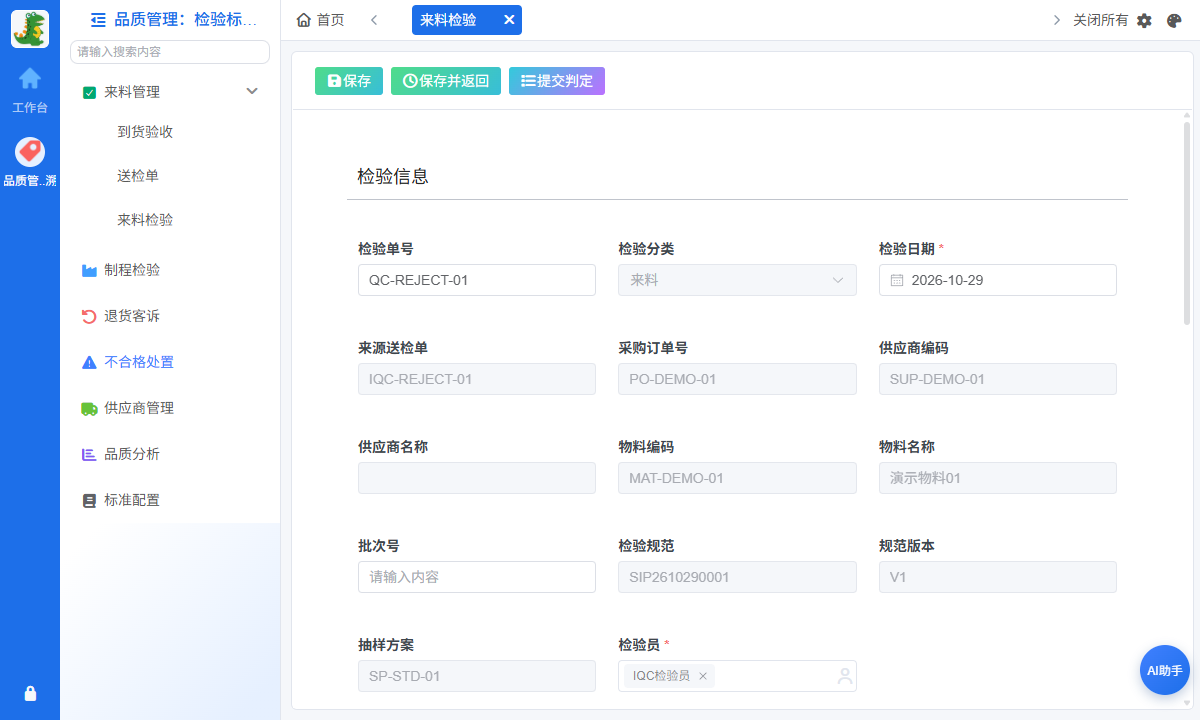Screen dimensions: 1200x720
Task: Open the 检验日期 date picker
Action: pyautogui.click(x=998, y=280)
